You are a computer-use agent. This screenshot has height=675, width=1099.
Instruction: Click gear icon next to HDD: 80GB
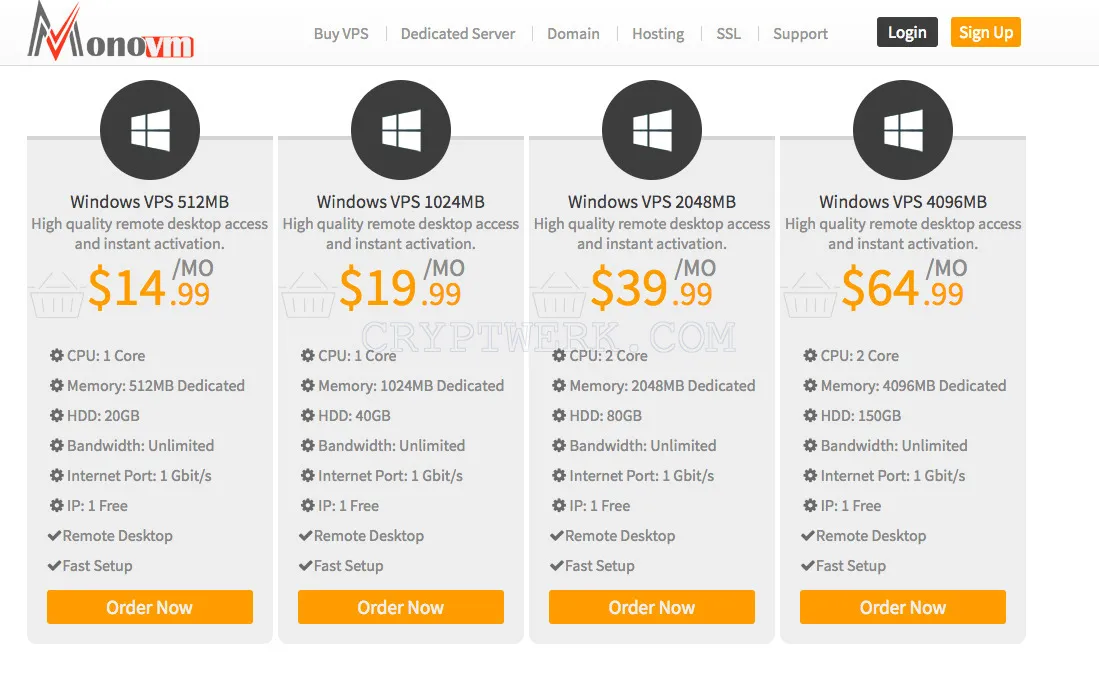[559, 416]
